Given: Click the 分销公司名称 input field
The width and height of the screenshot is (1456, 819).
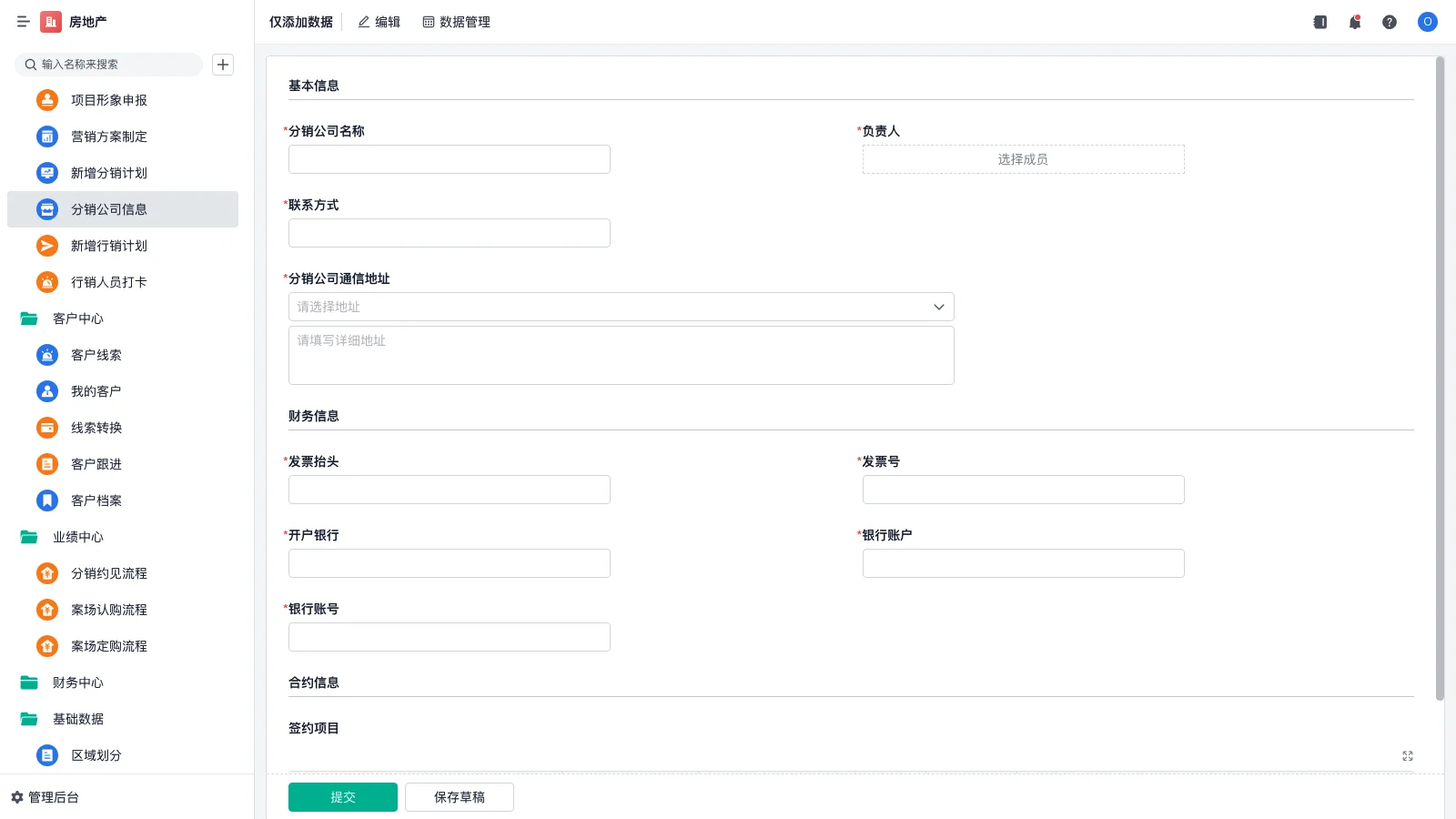Looking at the screenshot, I should [x=449, y=158].
